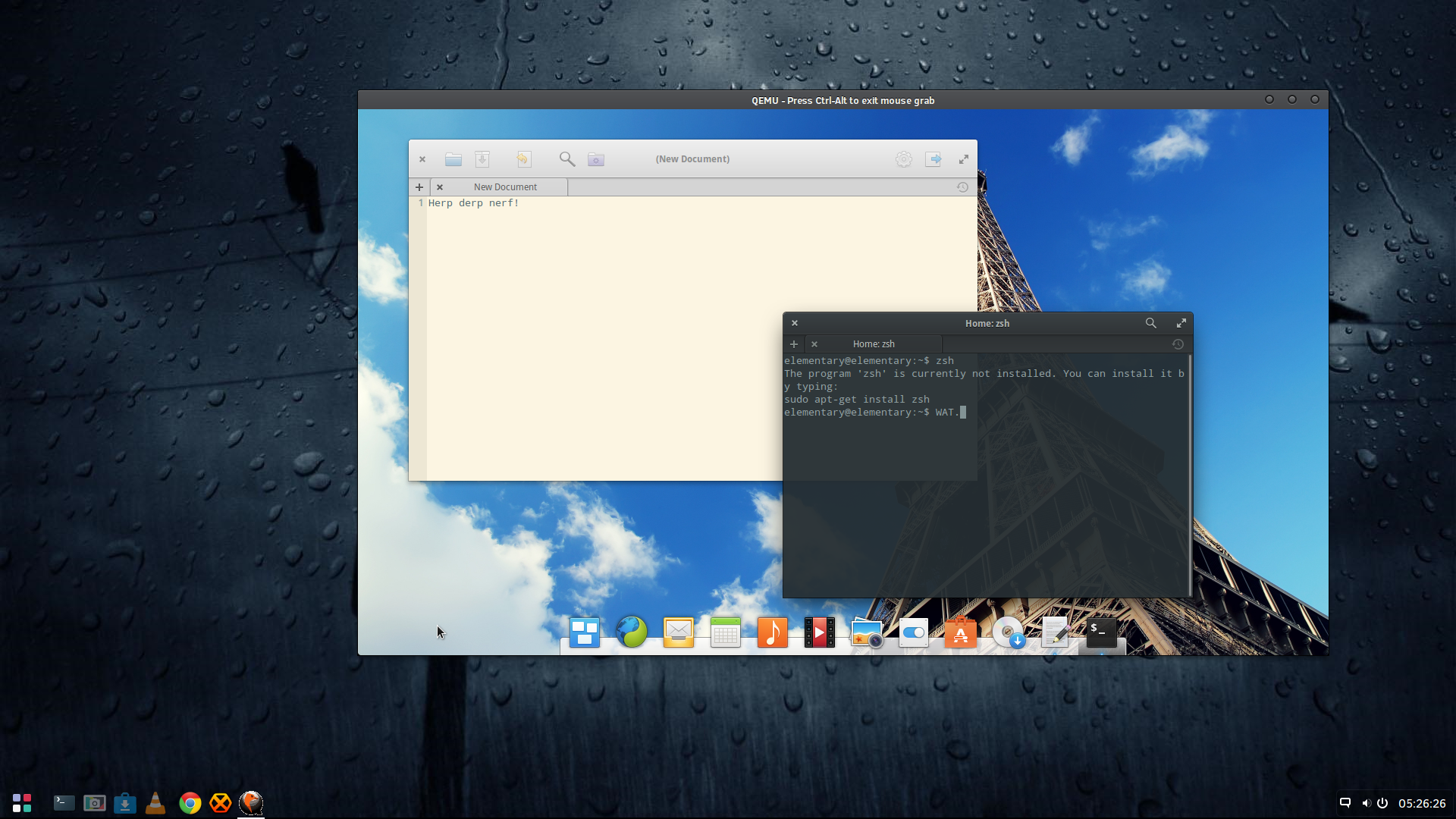
Task: Click the folder-gear icon in Scratch toolbar
Action: pyautogui.click(x=596, y=159)
